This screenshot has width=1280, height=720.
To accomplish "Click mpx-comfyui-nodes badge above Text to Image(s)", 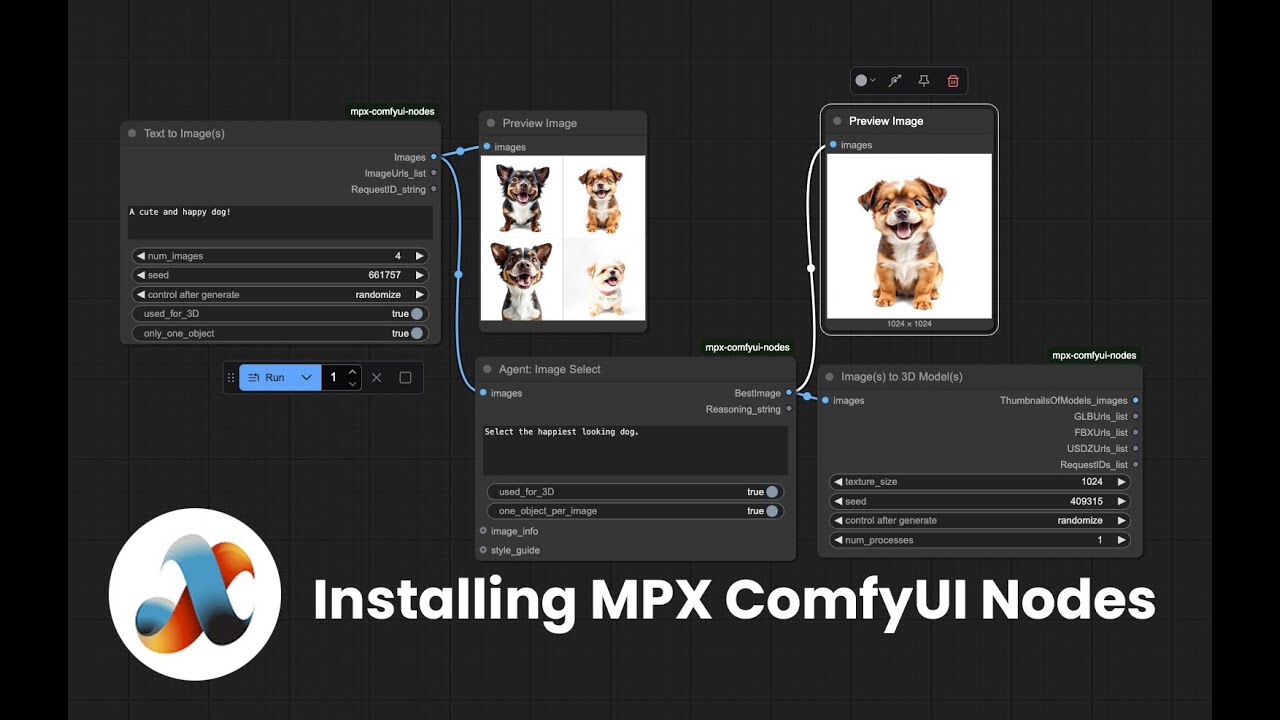I will 392,111.
